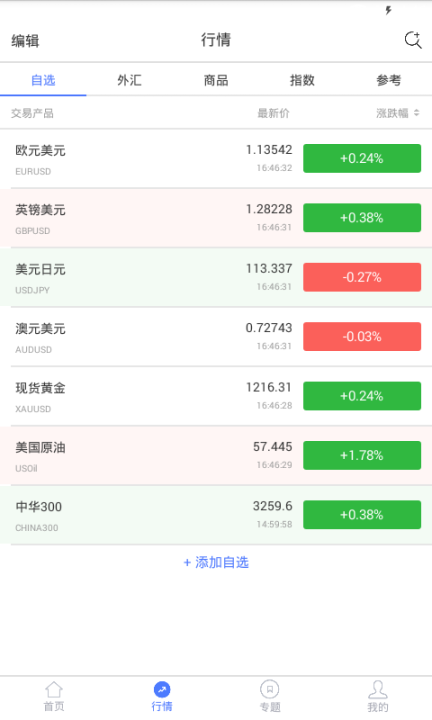Viewport: 432px width, 720px height.
Task: Select the 自选 tab
Action: point(43,80)
